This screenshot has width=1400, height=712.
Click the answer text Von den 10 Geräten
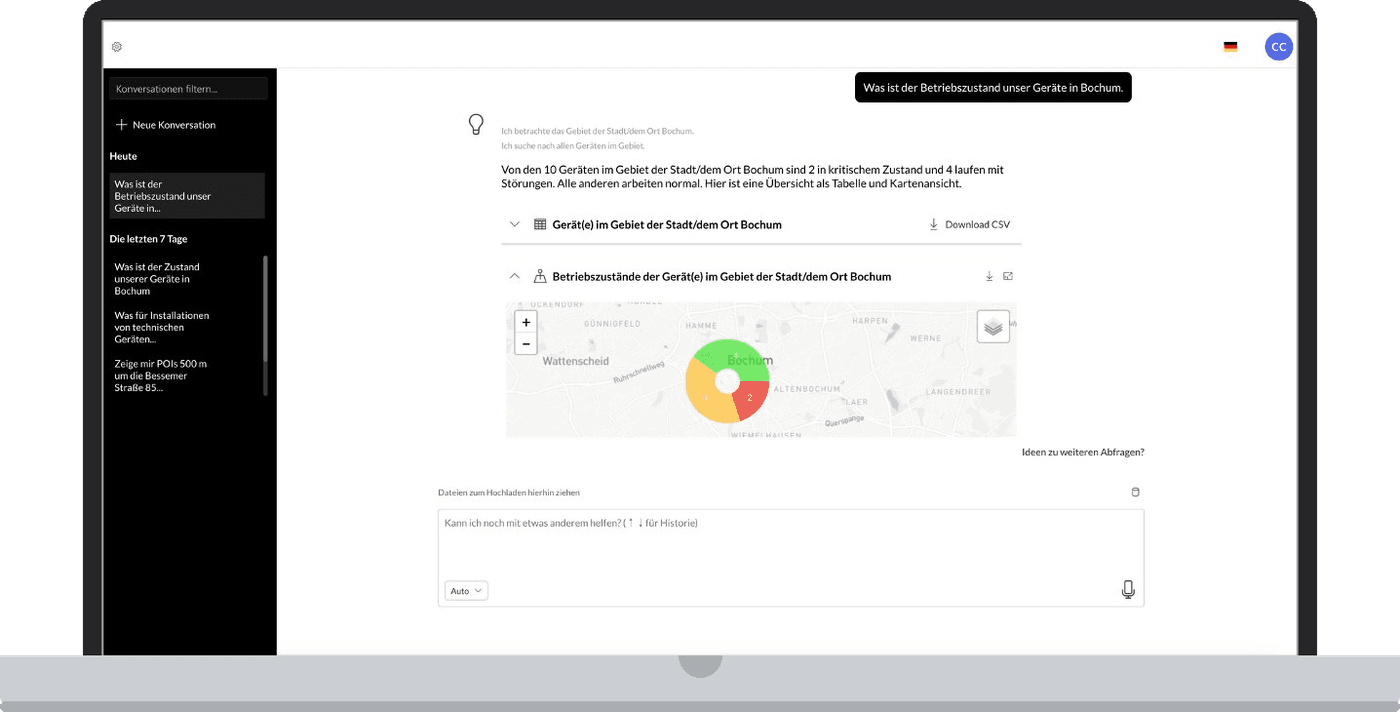(752, 177)
